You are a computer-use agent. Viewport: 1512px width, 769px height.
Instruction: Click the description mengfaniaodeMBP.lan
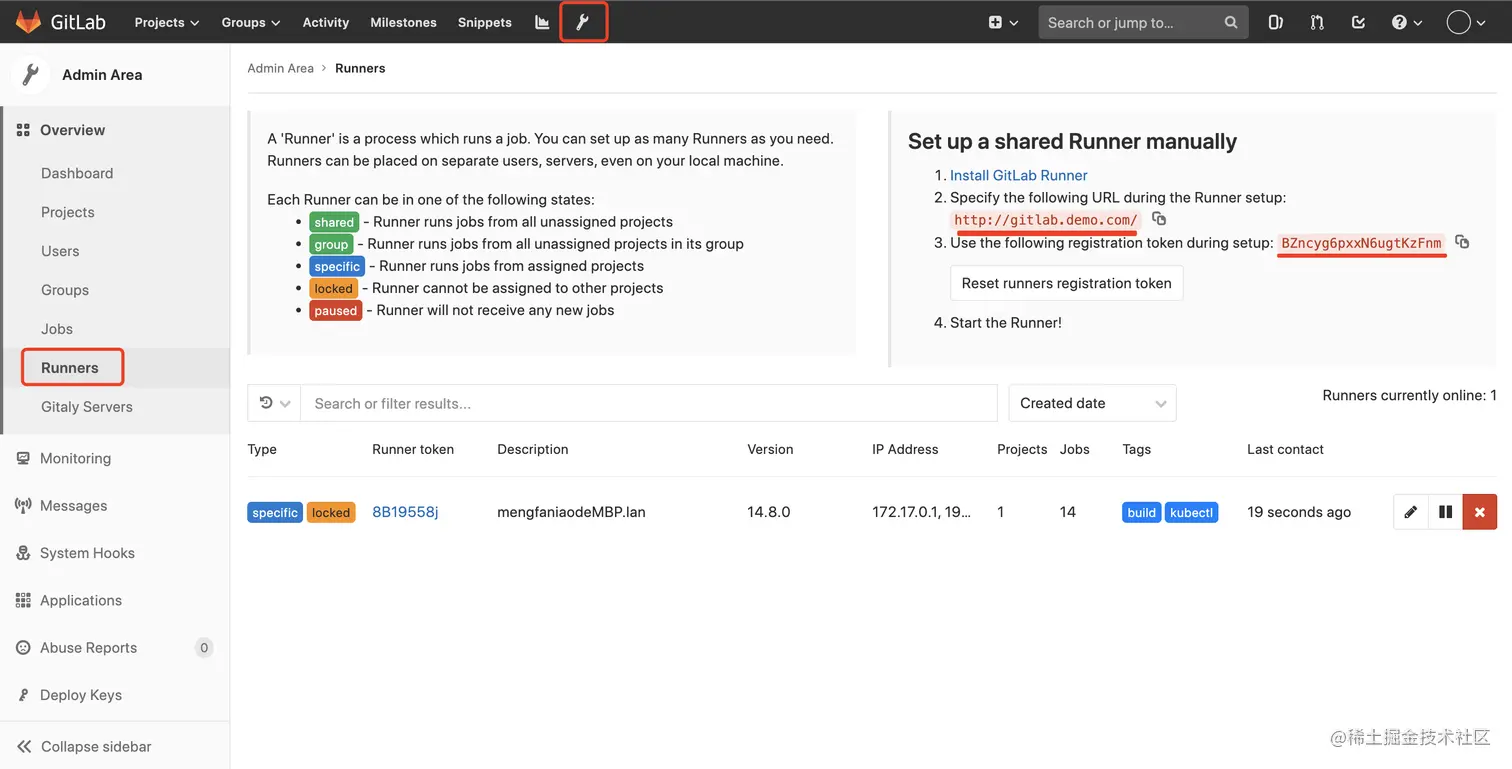[571, 512]
